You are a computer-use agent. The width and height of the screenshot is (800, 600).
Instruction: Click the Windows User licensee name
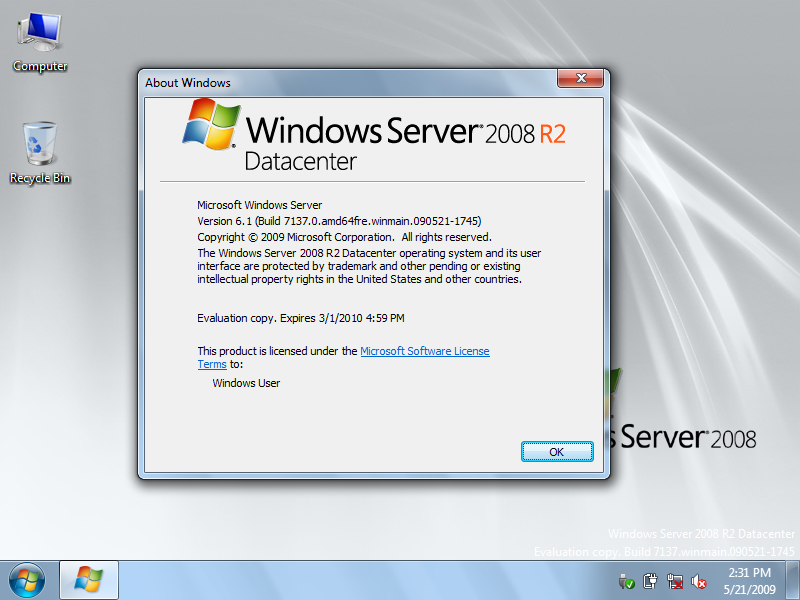[x=246, y=383]
